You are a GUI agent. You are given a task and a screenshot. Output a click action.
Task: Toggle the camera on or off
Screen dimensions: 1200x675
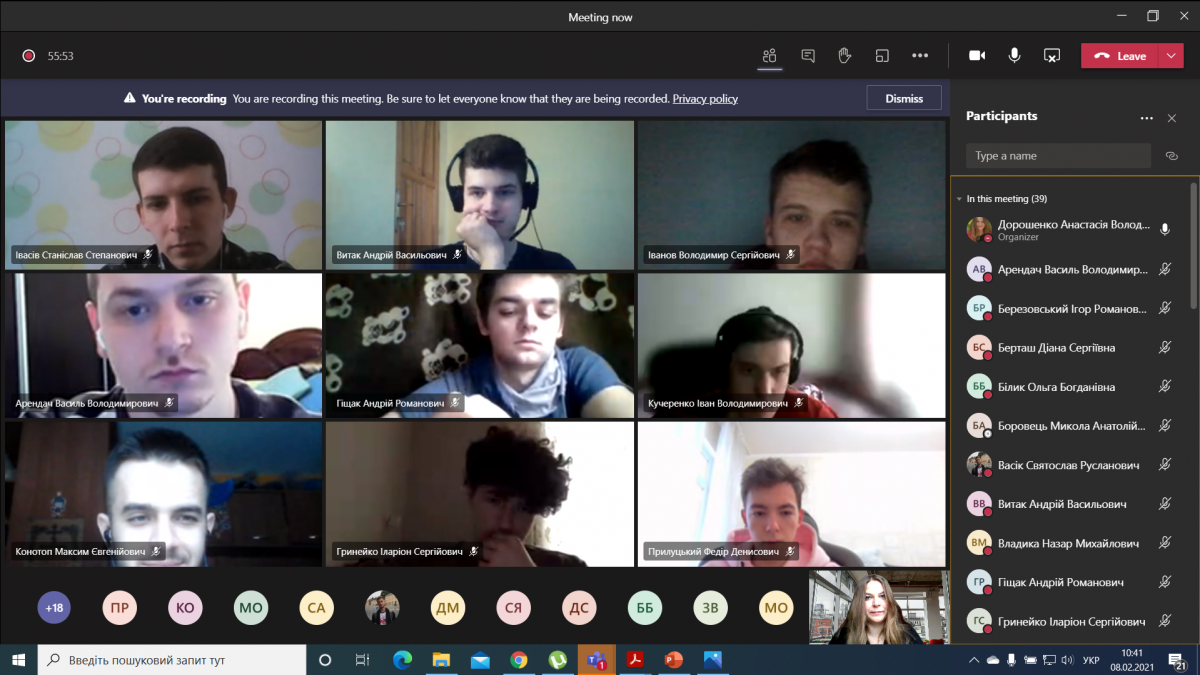(977, 56)
